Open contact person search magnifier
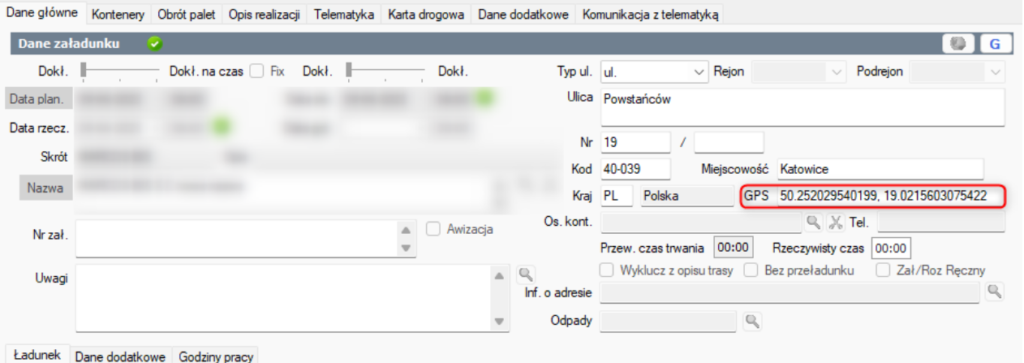Viewport: 1024px width, 363px height. coord(813,222)
